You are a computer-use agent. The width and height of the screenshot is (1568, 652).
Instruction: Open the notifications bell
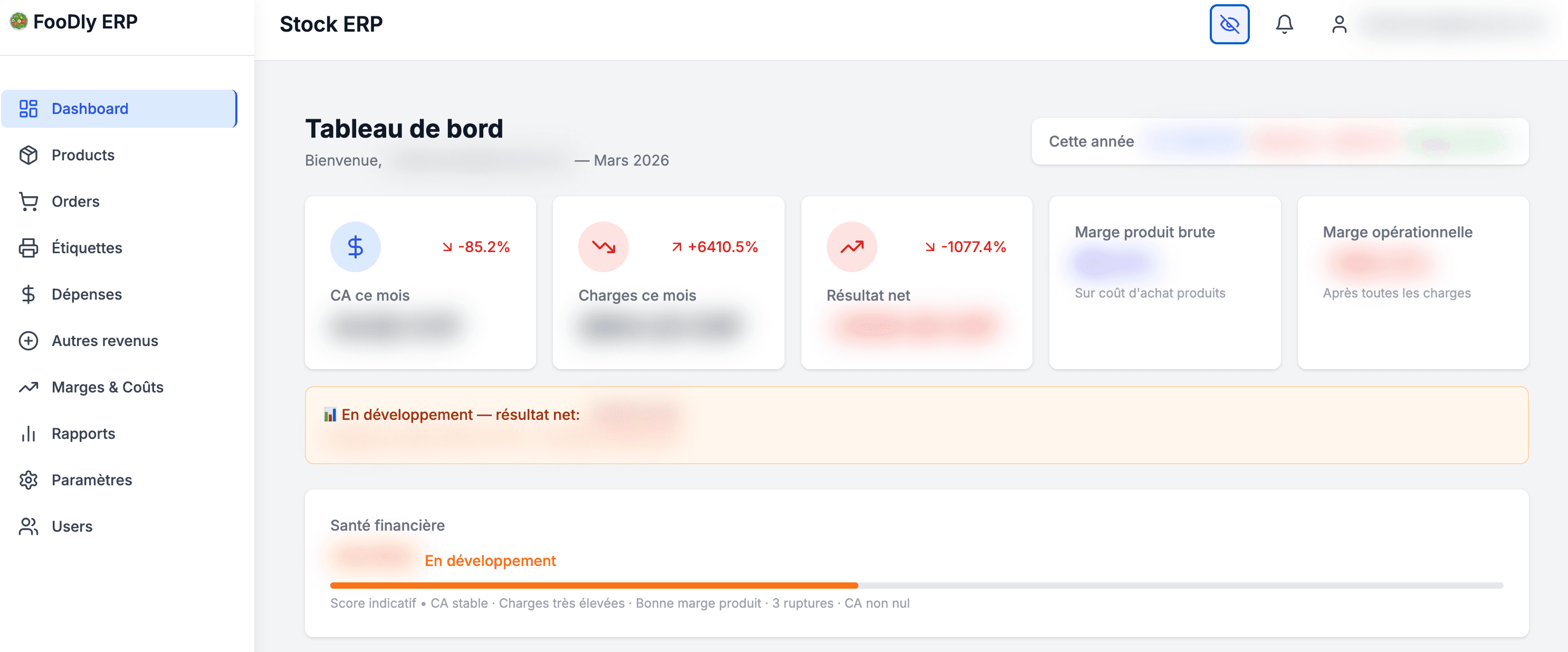(x=1284, y=24)
